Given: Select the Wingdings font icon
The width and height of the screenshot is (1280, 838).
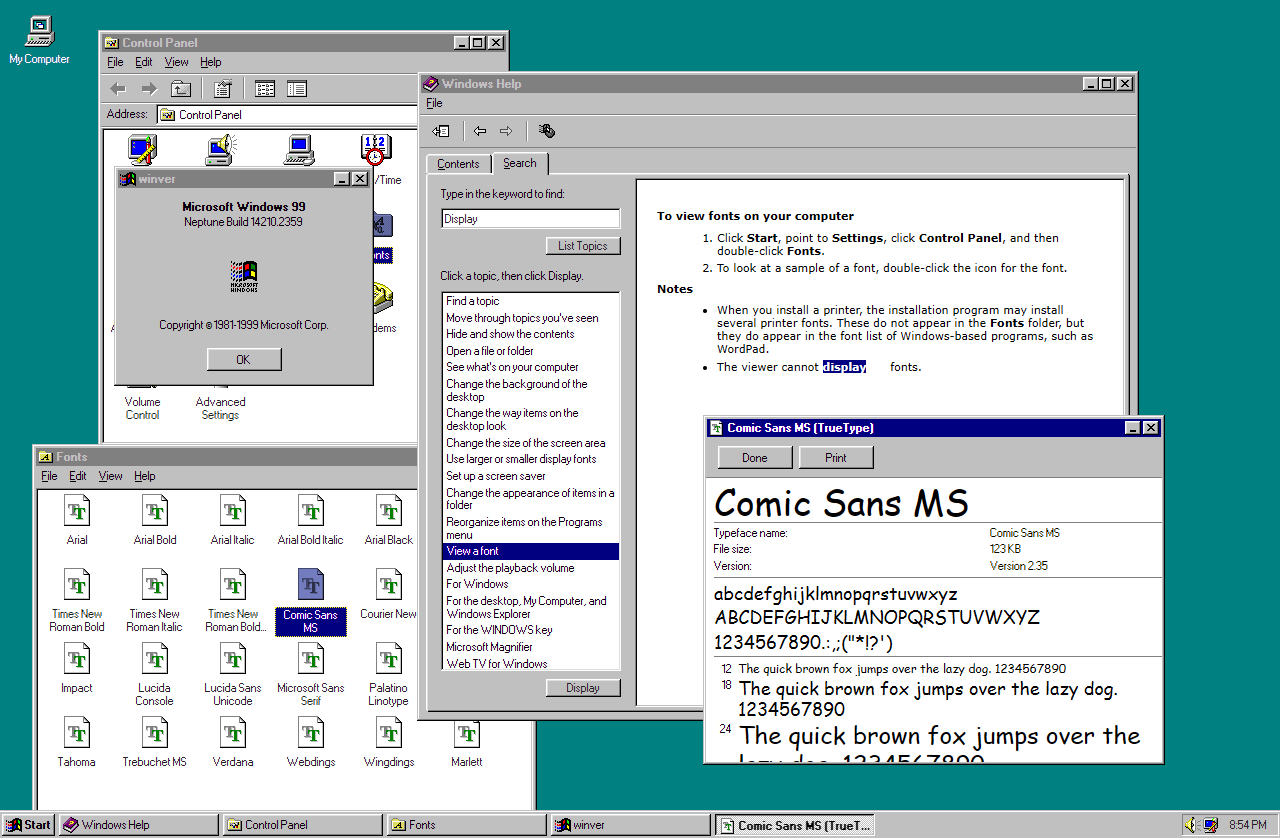Looking at the screenshot, I should (x=389, y=733).
